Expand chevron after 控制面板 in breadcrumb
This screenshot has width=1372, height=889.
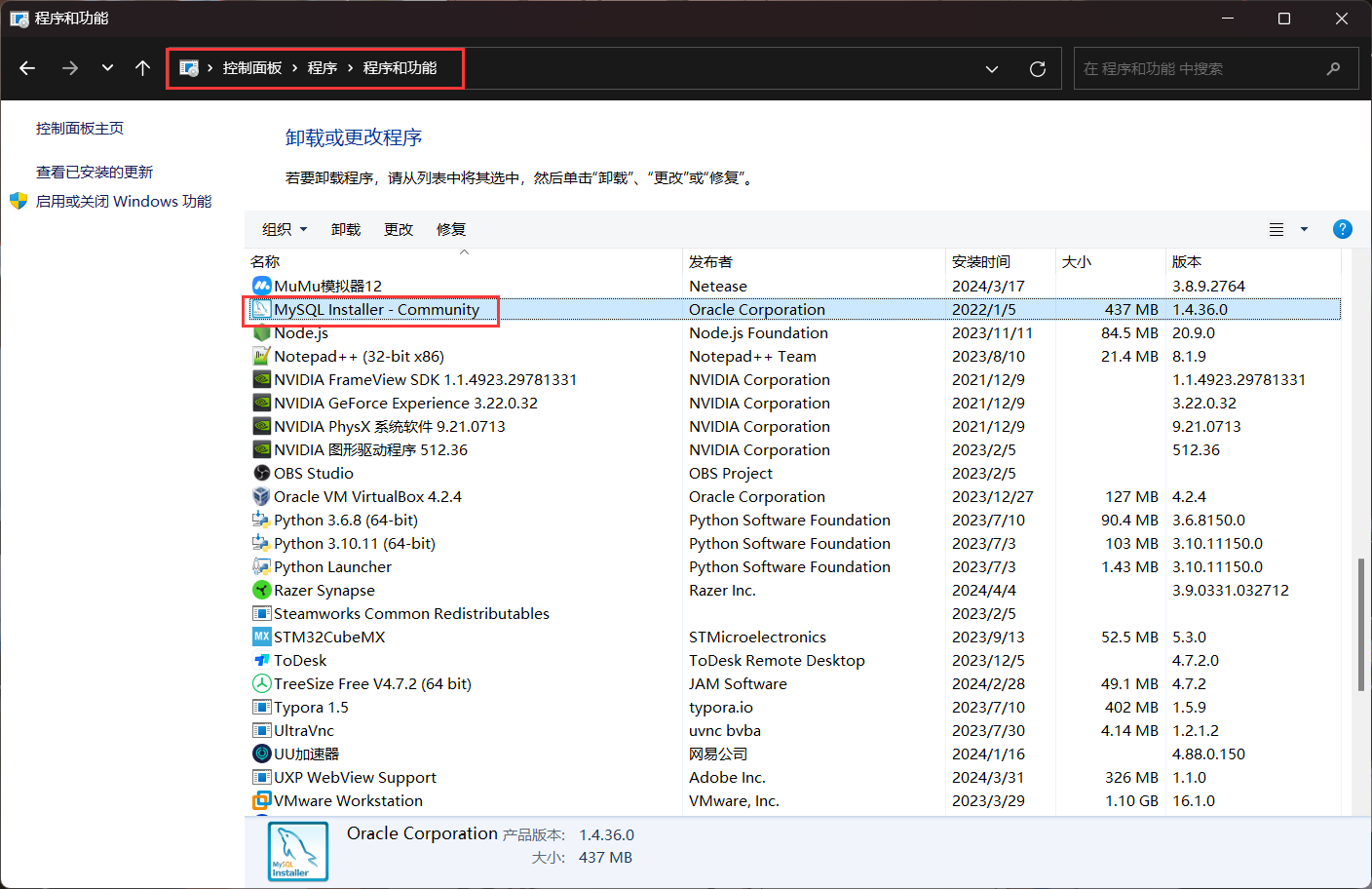click(x=294, y=68)
